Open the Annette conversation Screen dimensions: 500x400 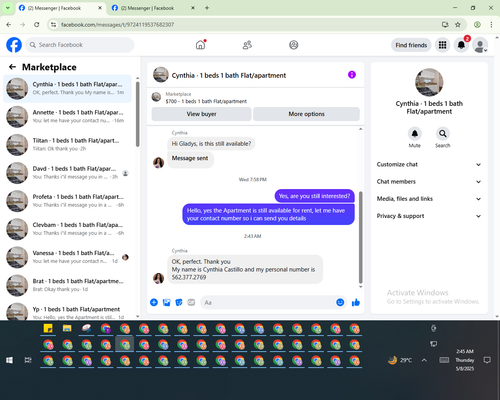[x=67, y=117]
